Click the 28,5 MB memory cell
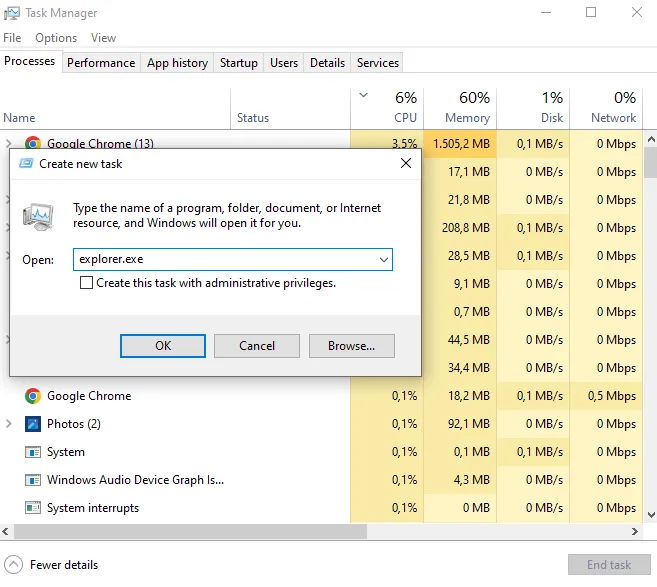The height and width of the screenshot is (587, 657). 460,256
